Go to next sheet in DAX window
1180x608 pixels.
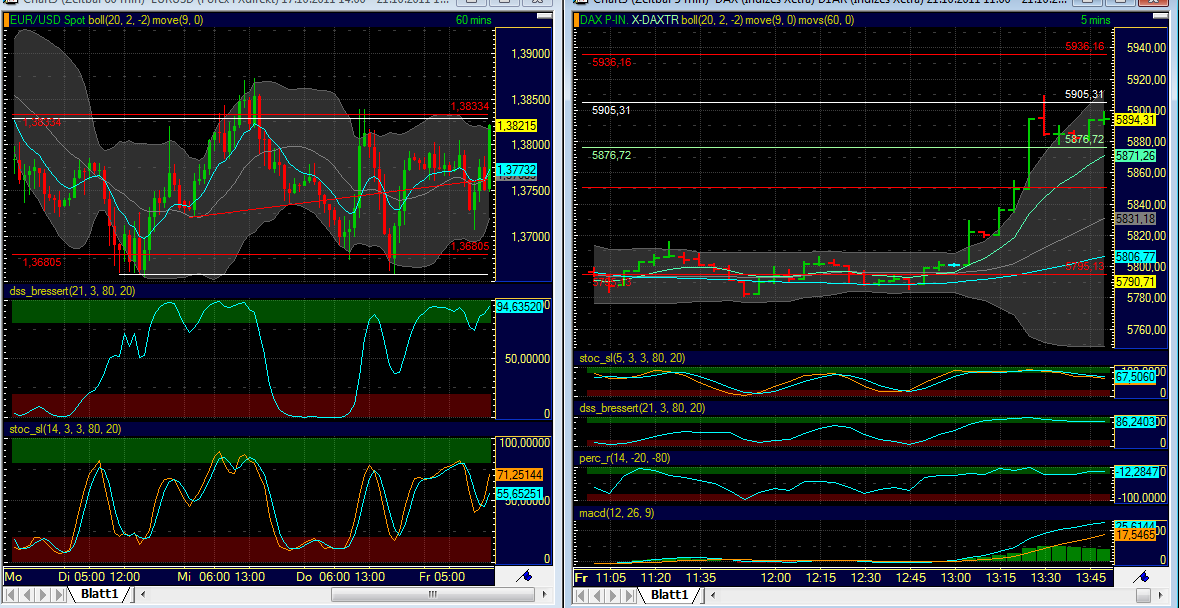tap(612, 595)
